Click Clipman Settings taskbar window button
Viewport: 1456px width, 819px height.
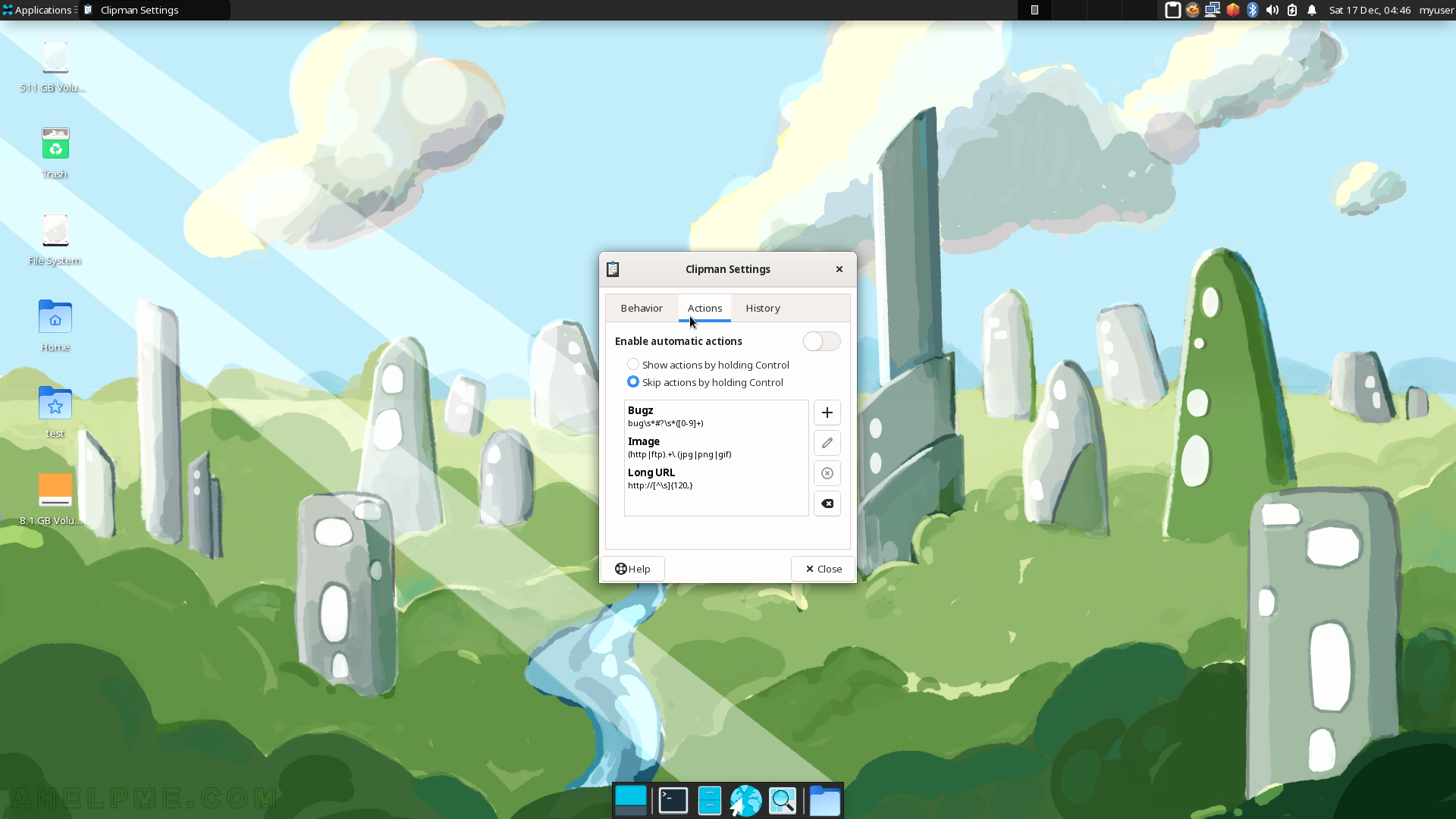coord(155,10)
